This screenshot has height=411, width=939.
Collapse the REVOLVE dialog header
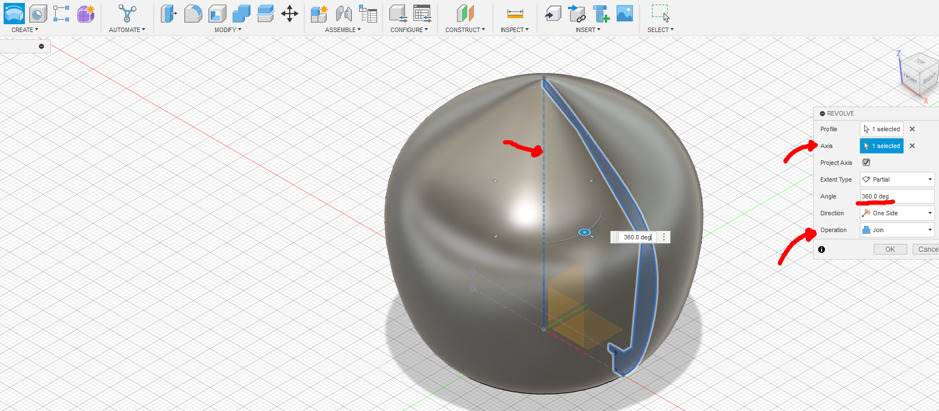tap(822, 113)
